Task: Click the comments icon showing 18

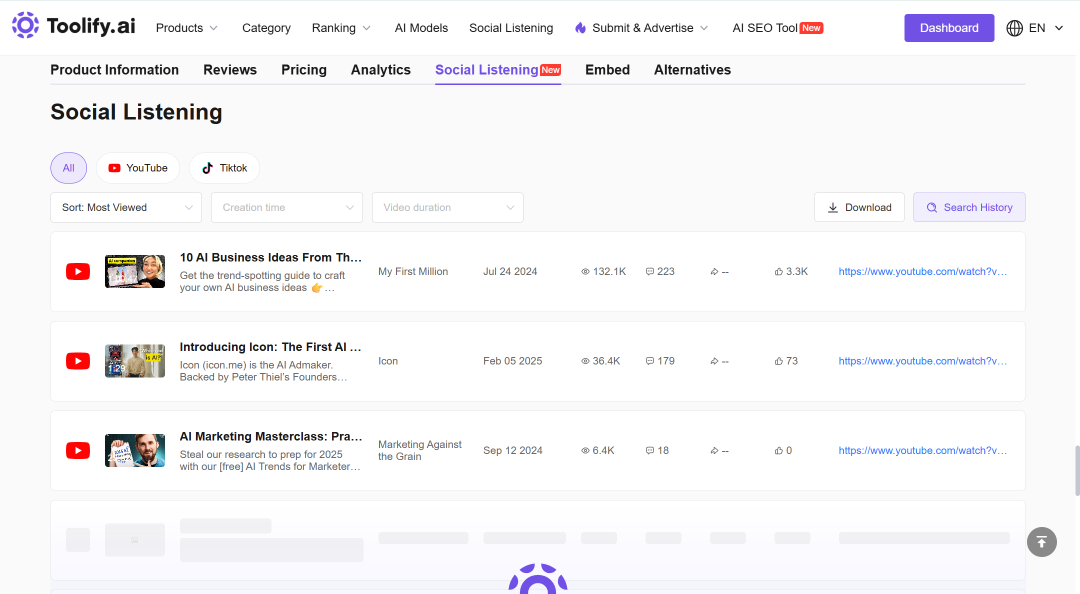Action: (x=650, y=451)
